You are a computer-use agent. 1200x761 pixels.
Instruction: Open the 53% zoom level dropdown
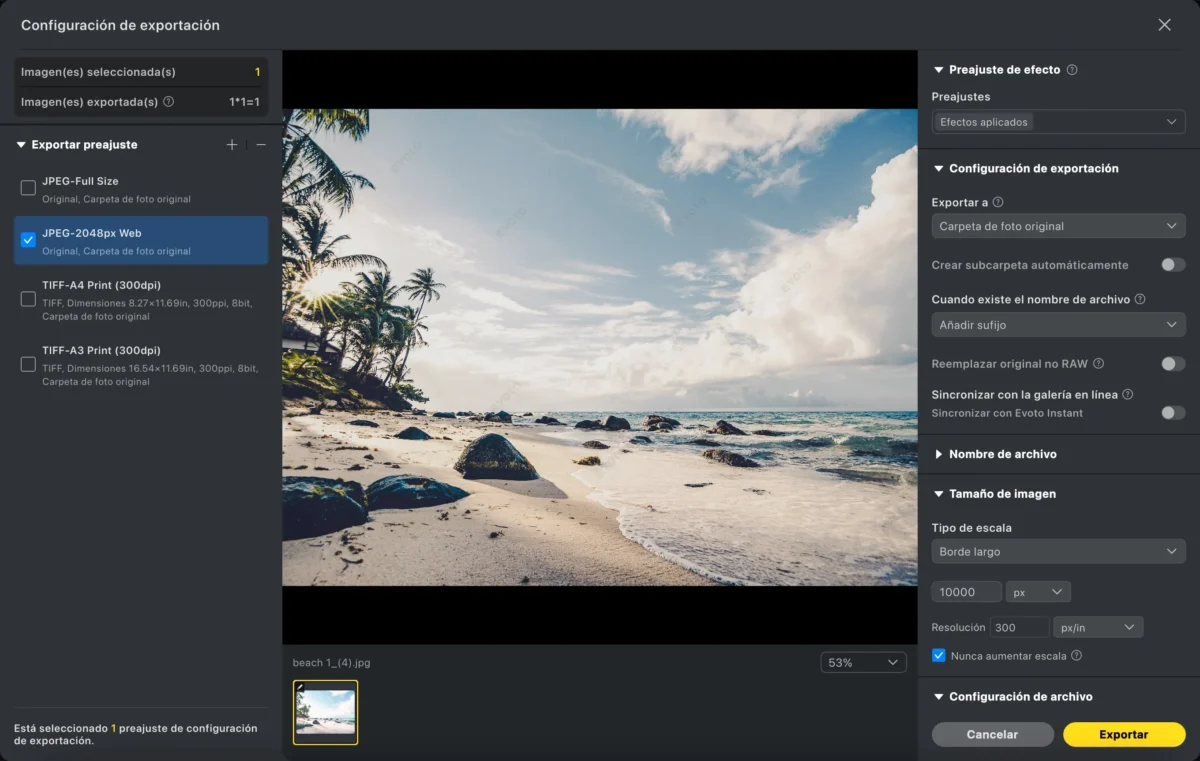click(x=863, y=662)
